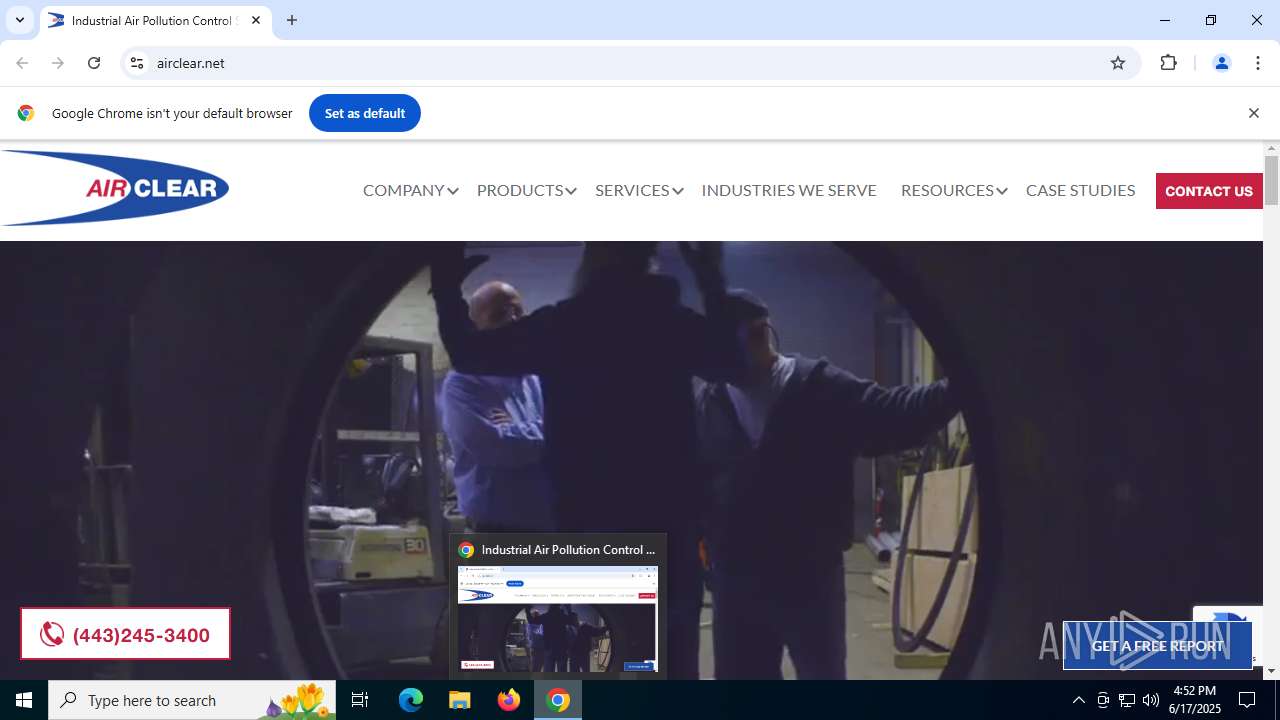Open INDUSTRIES WE SERVE page
The image size is (1280, 720).
(x=789, y=190)
